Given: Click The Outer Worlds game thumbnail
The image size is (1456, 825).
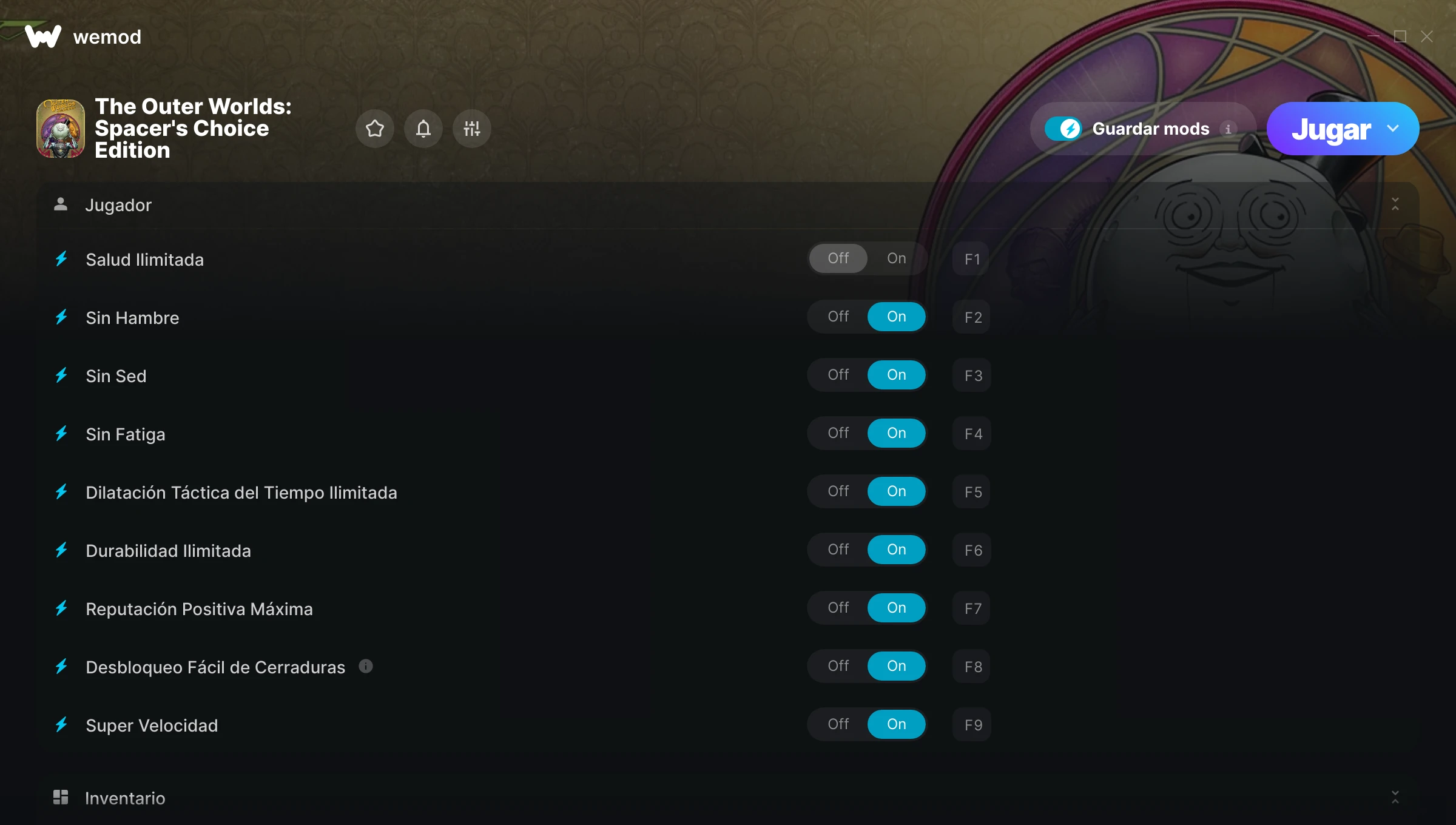Looking at the screenshot, I should (x=61, y=129).
